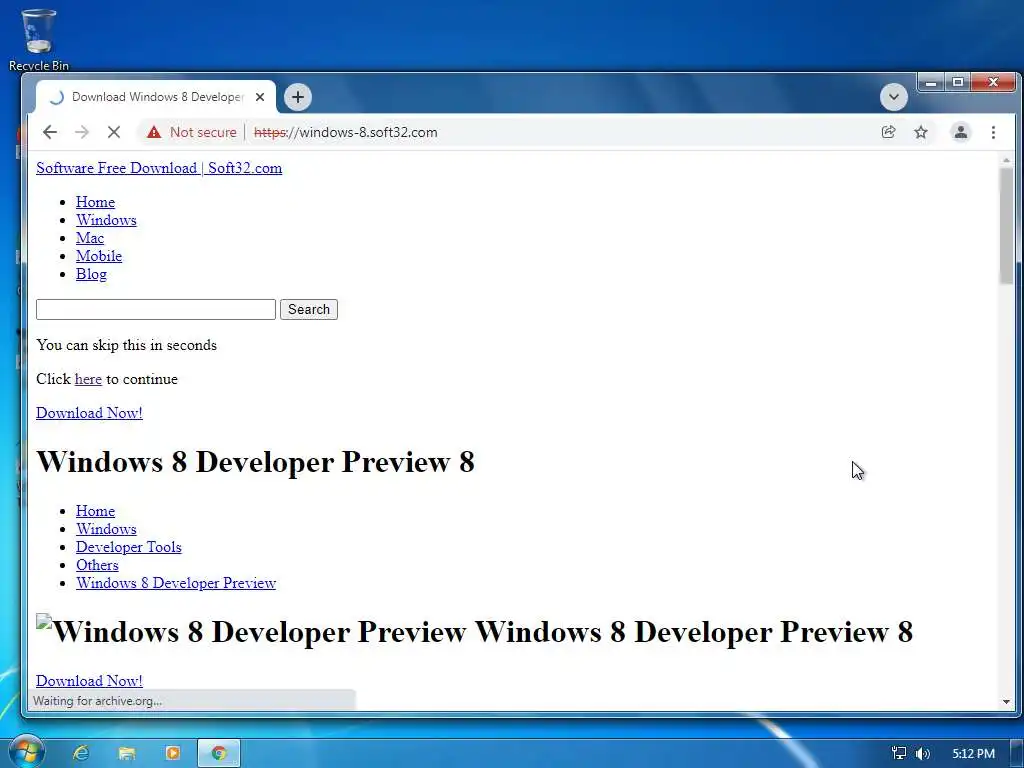Open the Software Free Download Soft32.com link

tap(159, 168)
